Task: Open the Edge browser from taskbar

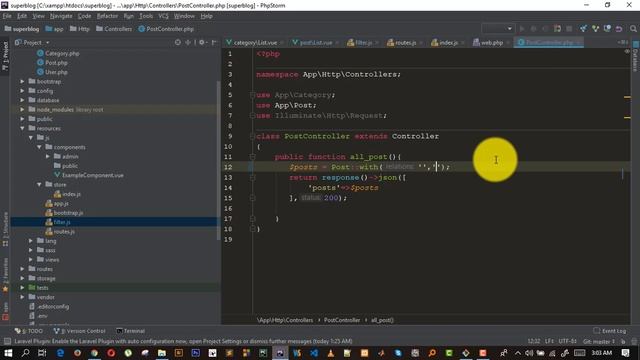Action: (x=60, y=353)
